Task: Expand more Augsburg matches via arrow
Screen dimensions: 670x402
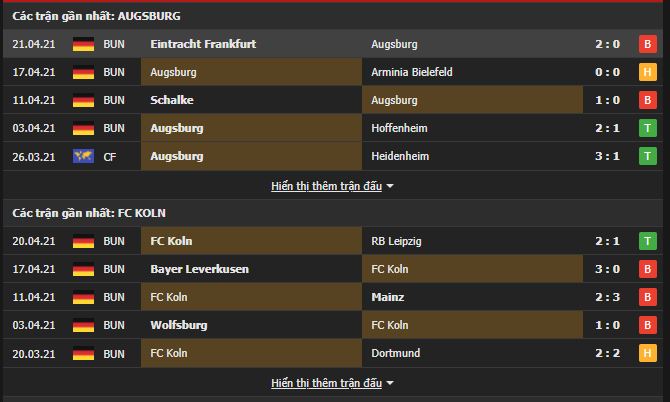Action: coord(390,186)
